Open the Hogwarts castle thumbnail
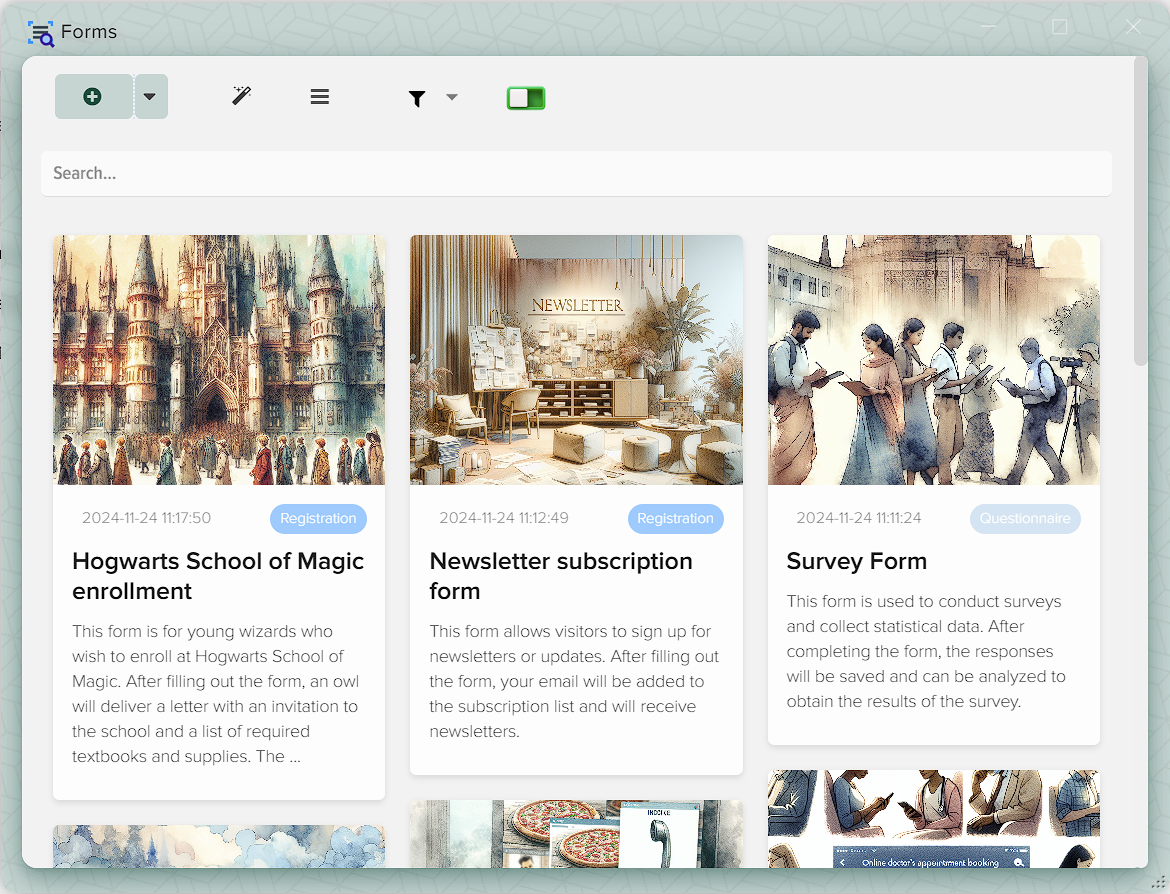Viewport: 1170px width, 894px height. pos(219,360)
